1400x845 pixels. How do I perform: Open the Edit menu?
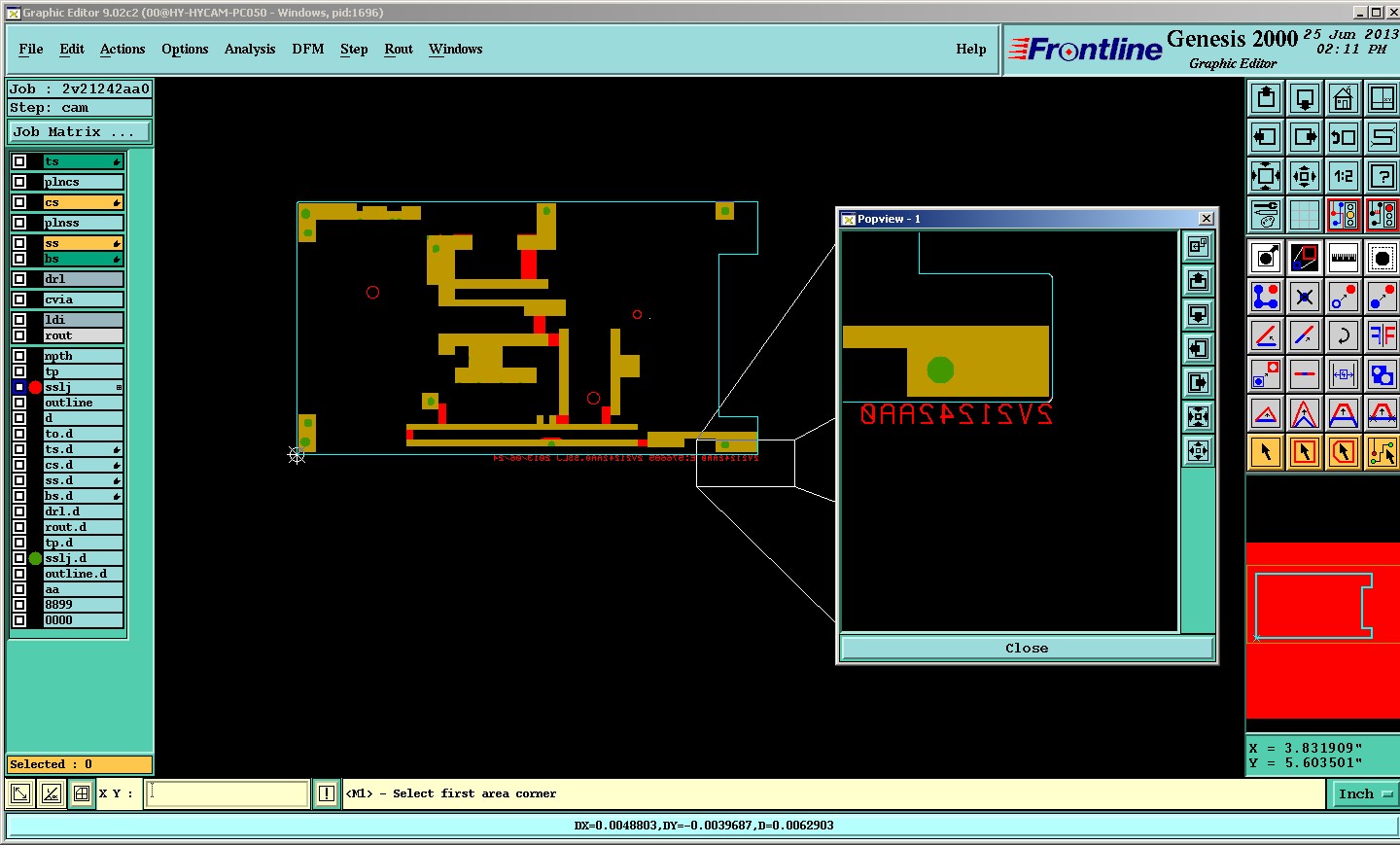pos(72,49)
